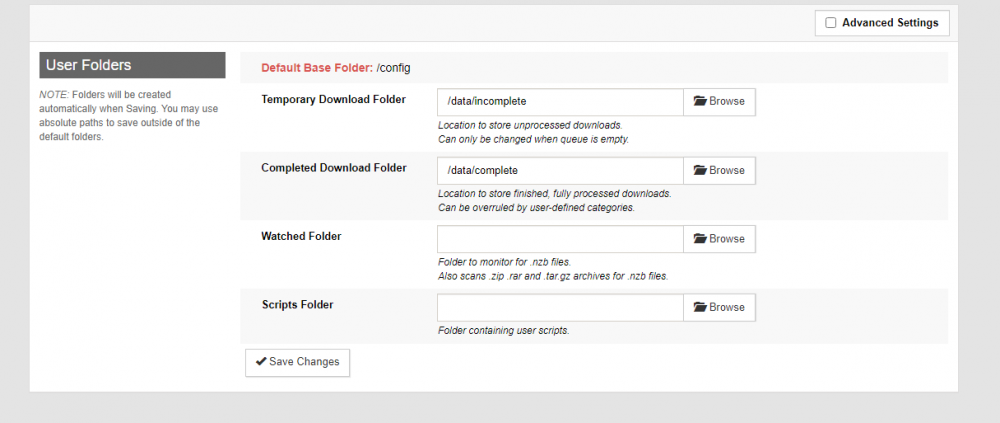Click the Advanced Settings label text
This screenshot has height=423, width=1000.
[890, 23]
